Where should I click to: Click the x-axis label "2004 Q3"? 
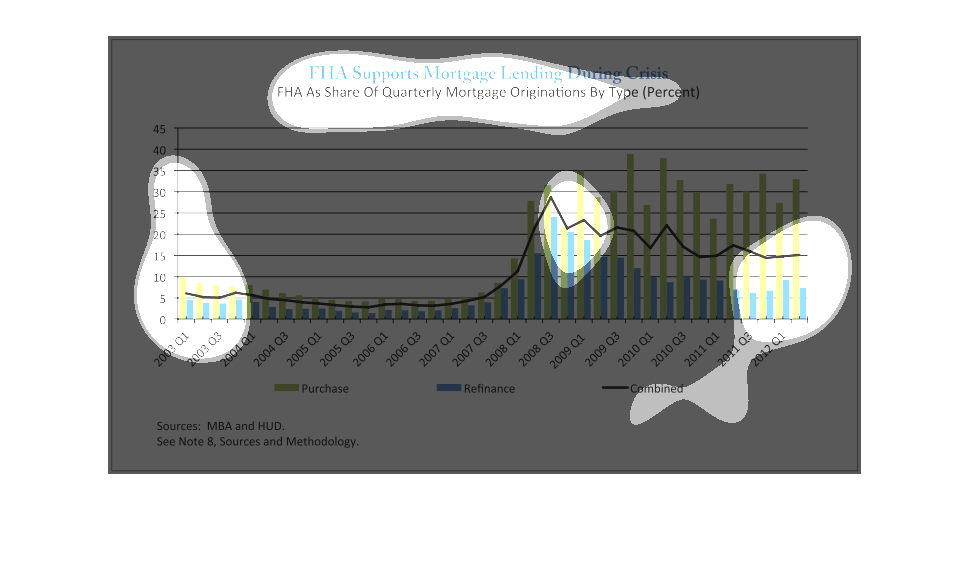coord(271,350)
